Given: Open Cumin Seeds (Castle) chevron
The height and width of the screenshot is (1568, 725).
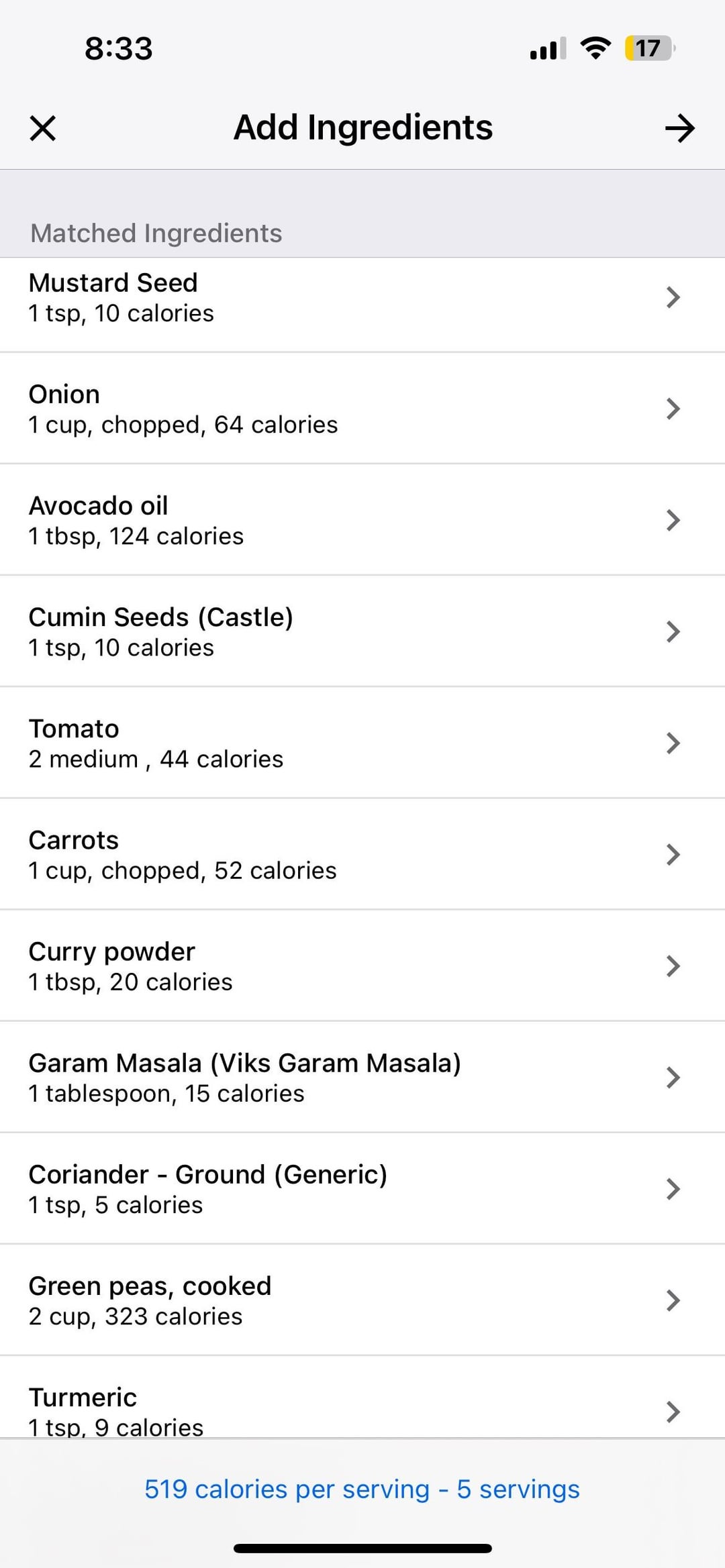Looking at the screenshot, I should coord(673,631).
